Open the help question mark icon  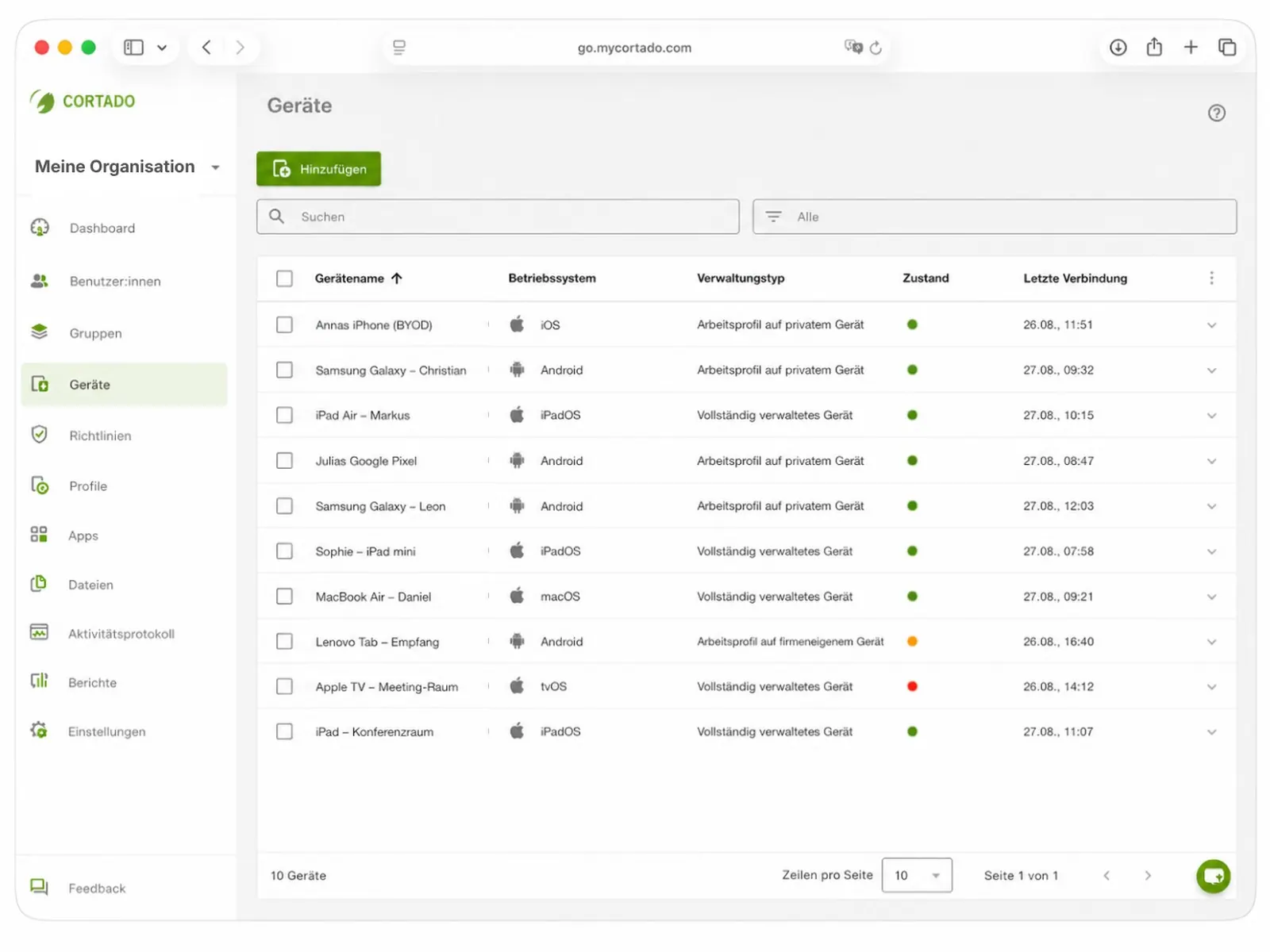point(1216,113)
